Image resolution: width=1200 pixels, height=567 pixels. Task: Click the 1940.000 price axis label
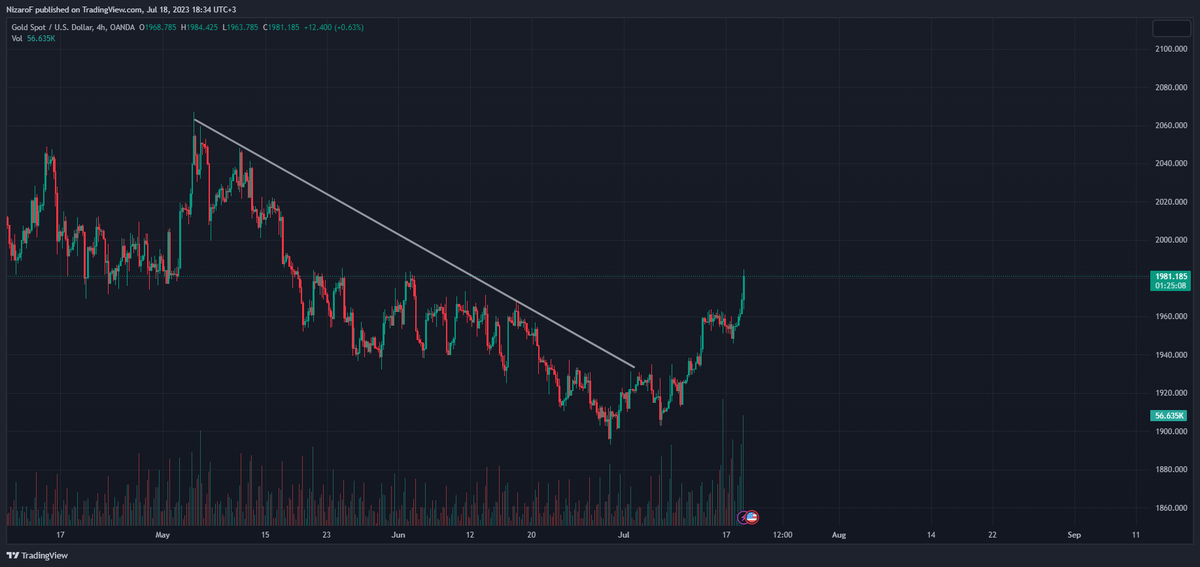[1170, 355]
